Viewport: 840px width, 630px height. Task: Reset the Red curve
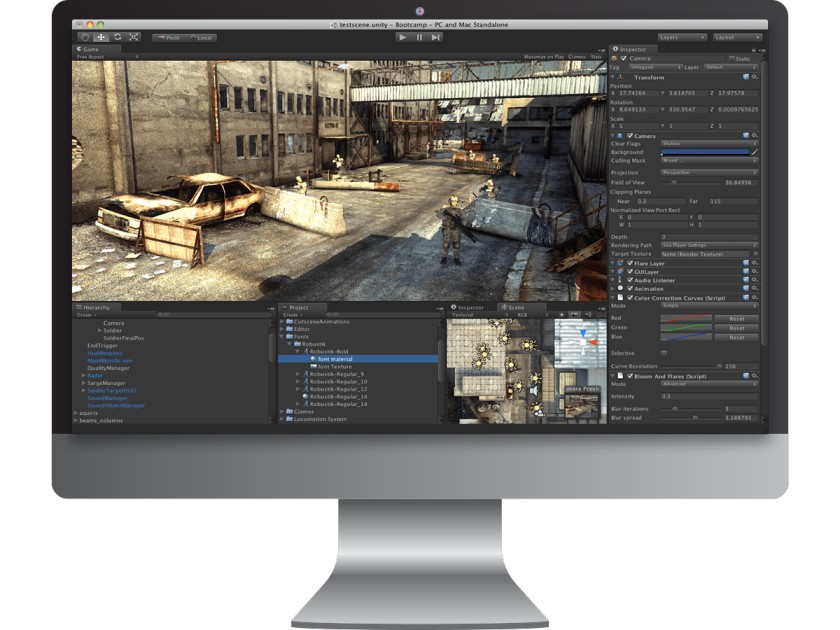737,319
